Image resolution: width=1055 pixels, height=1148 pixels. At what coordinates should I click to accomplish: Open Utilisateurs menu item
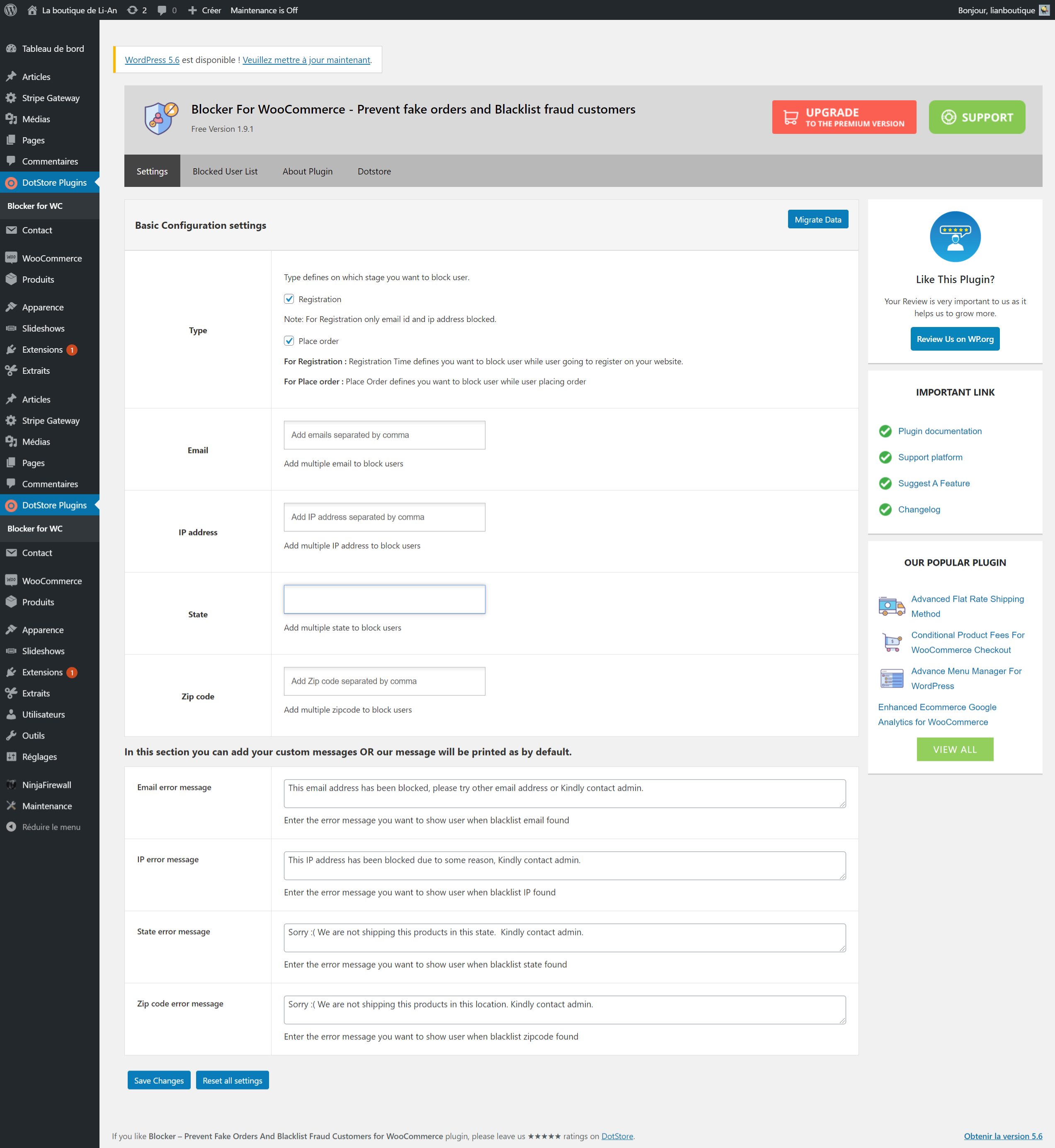(x=50, y=714)
